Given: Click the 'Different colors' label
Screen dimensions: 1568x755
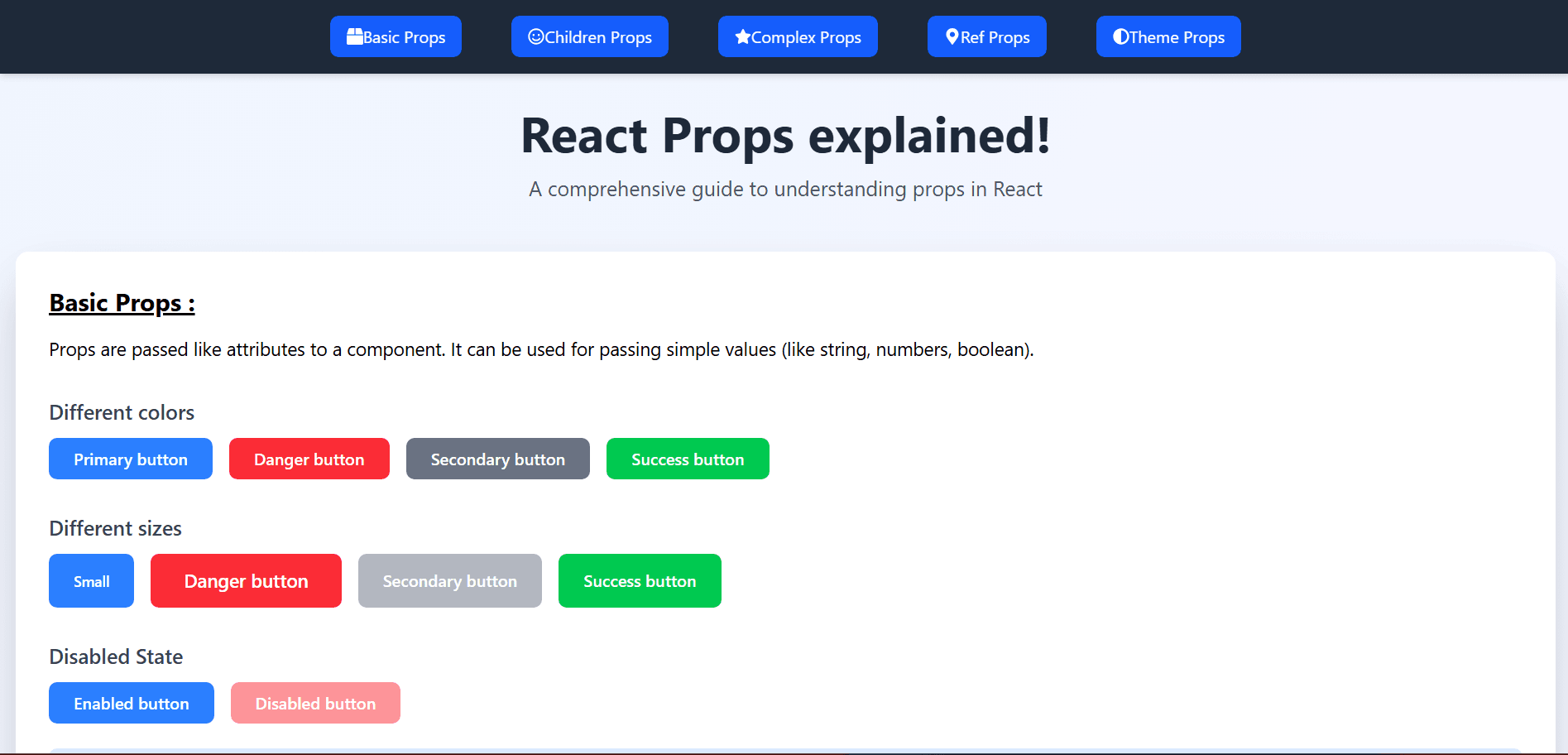Looking at the screenshot, I should pos(122,412).
